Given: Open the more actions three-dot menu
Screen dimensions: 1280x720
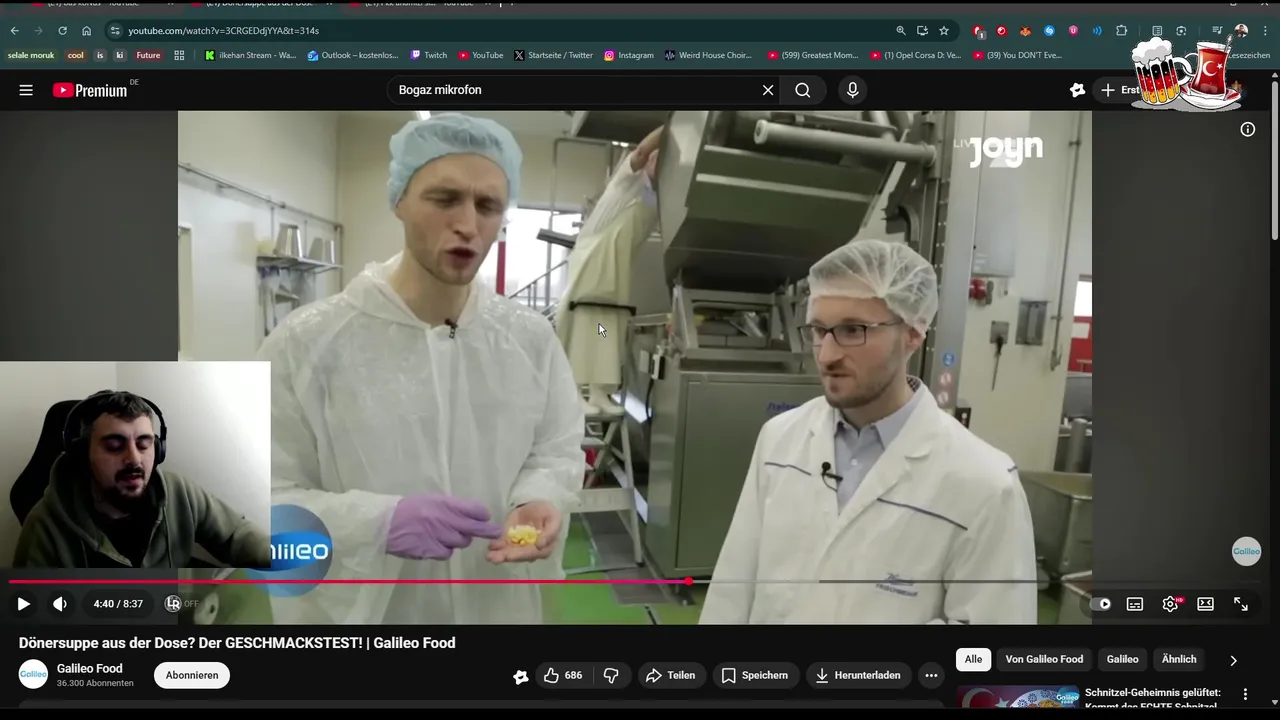Looking at the screenshot, I should (931, 675).
